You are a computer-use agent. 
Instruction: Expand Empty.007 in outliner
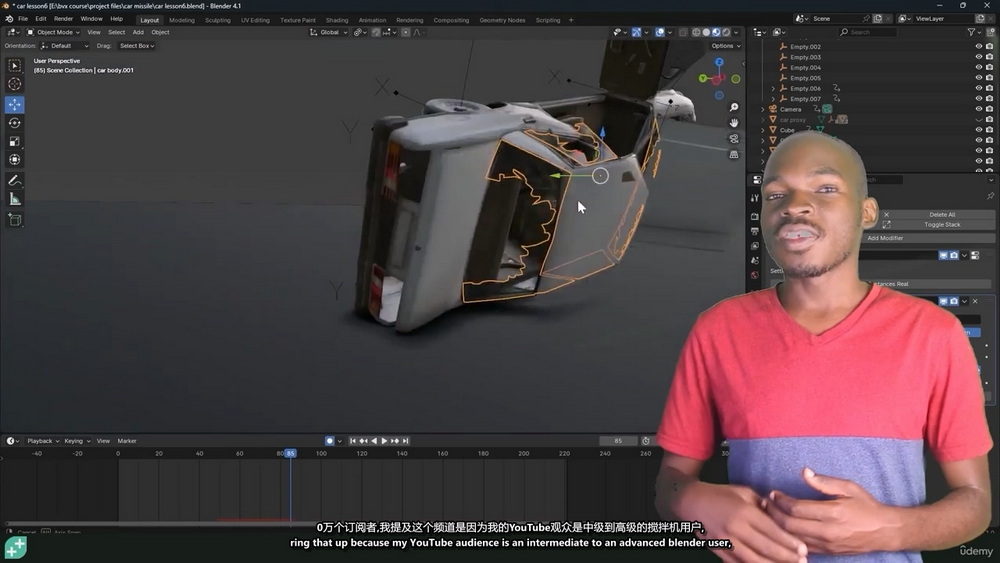click(x=773, y=99)
